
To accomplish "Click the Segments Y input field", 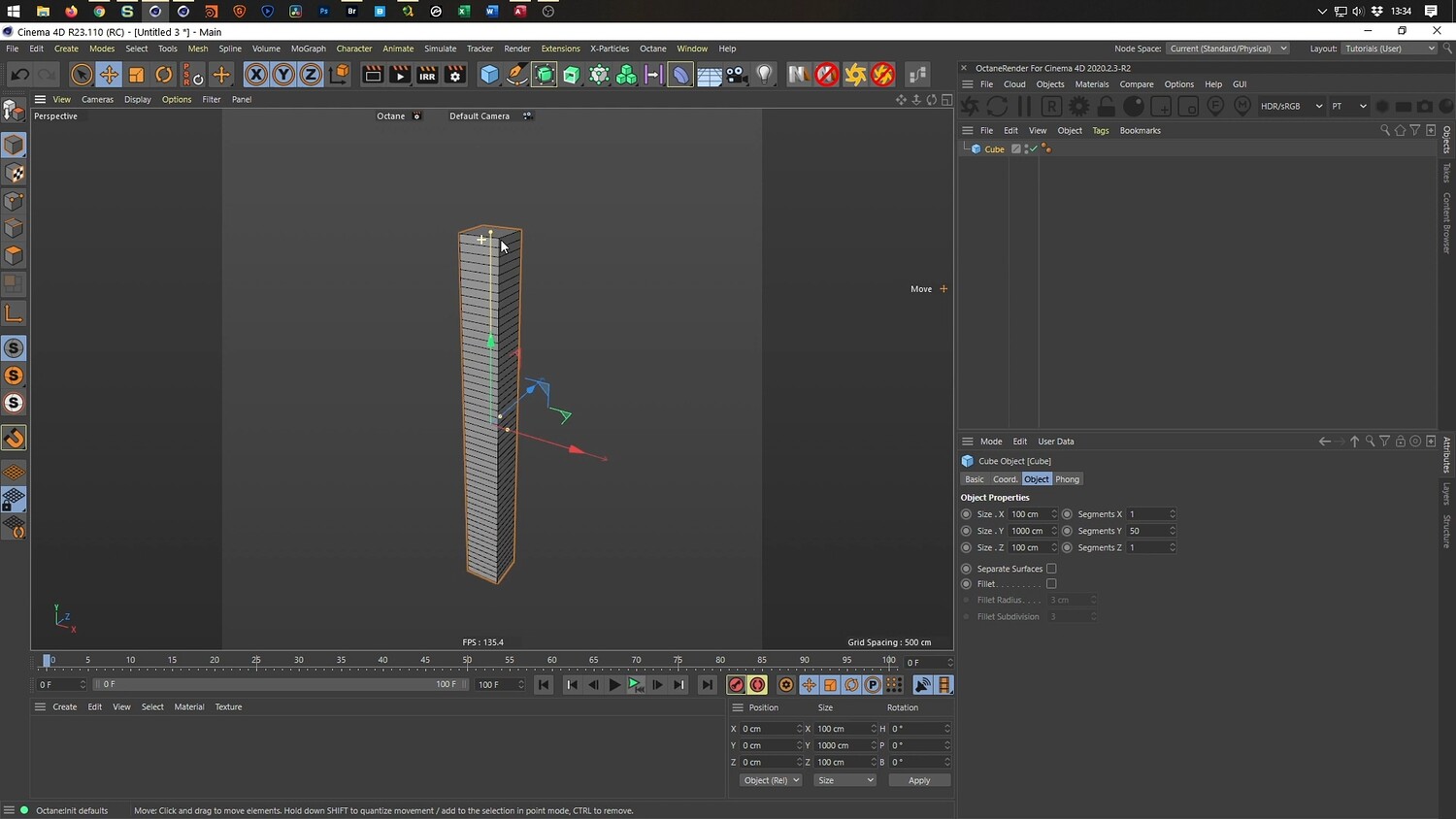I will [1146, 531].
